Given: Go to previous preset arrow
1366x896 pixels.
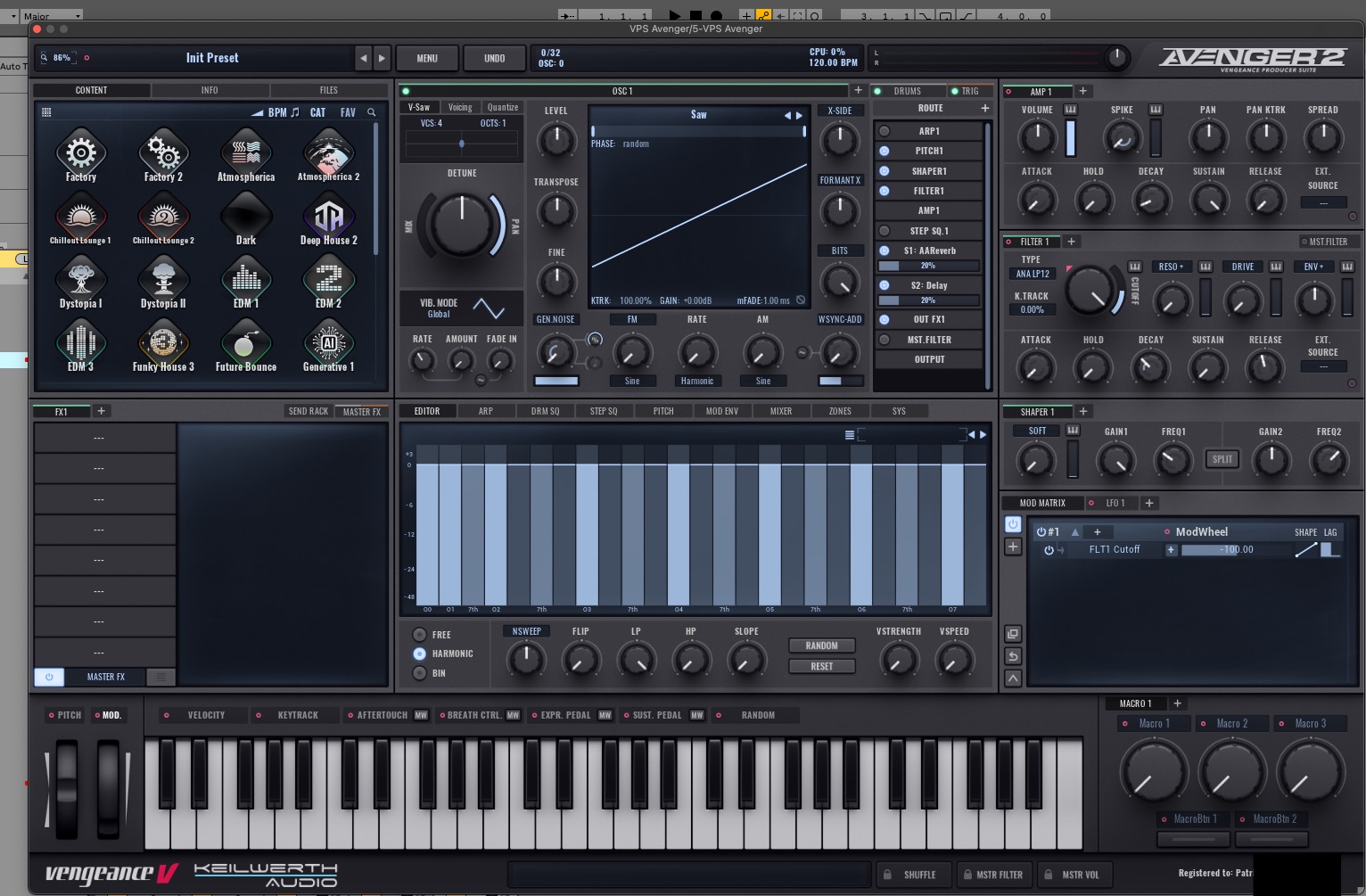Looking at the screenshot, I should [x=363, y=58].
